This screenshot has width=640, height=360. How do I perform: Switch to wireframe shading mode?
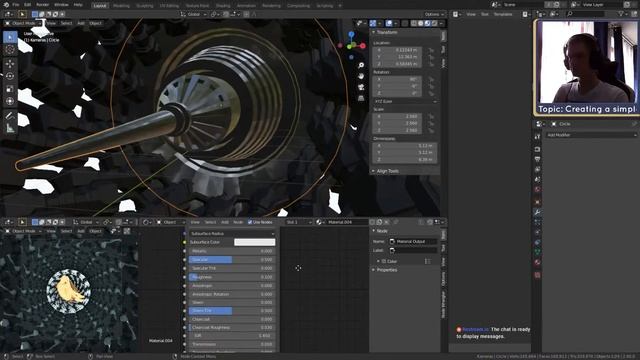point(414,23)
